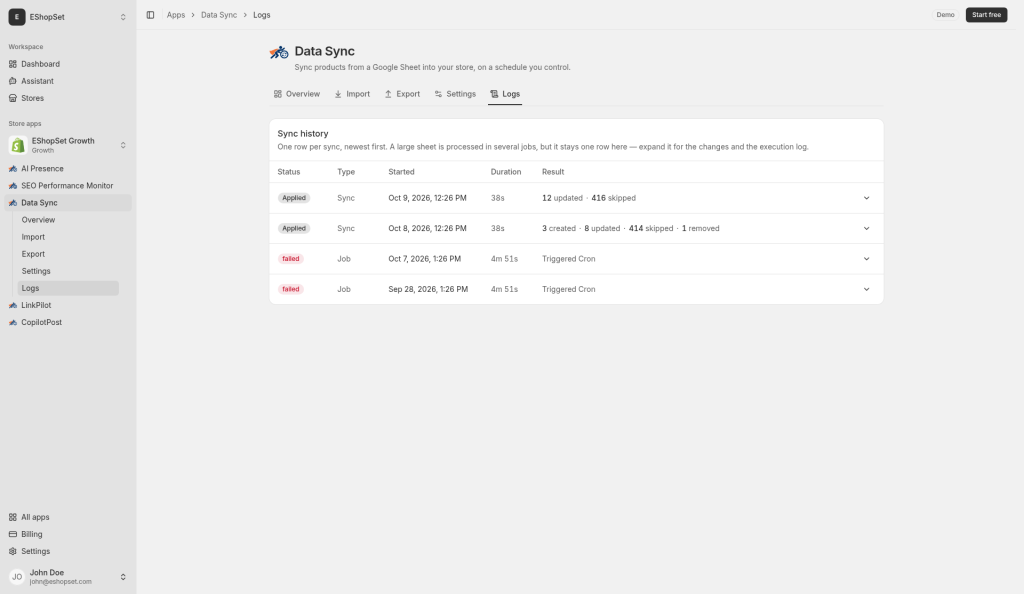Click the Import tab download icon

click(338, 94)
